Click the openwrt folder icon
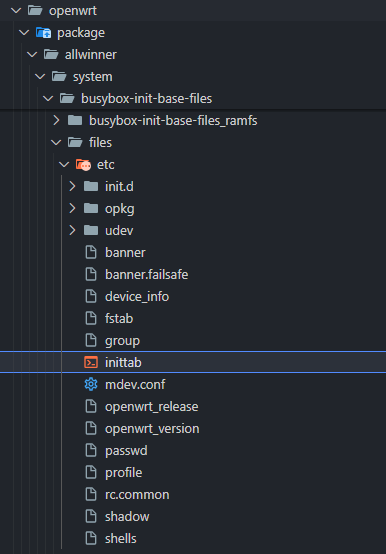Viewport: 386px width, 554px height. [x=35, y=11]
